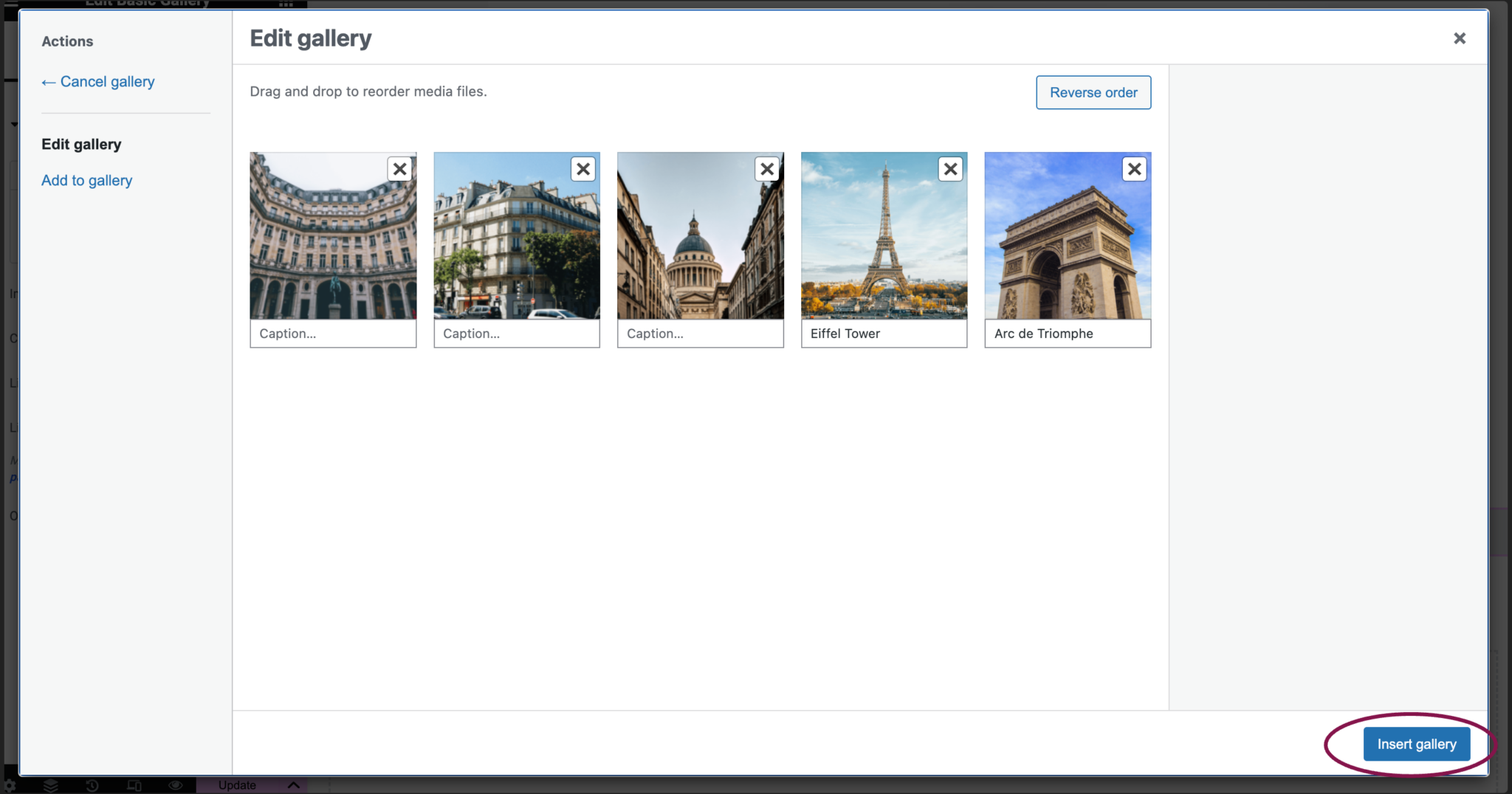Toggle responsive mode device icon
Screen dimensions: 1512x794
tap(134, 785)
